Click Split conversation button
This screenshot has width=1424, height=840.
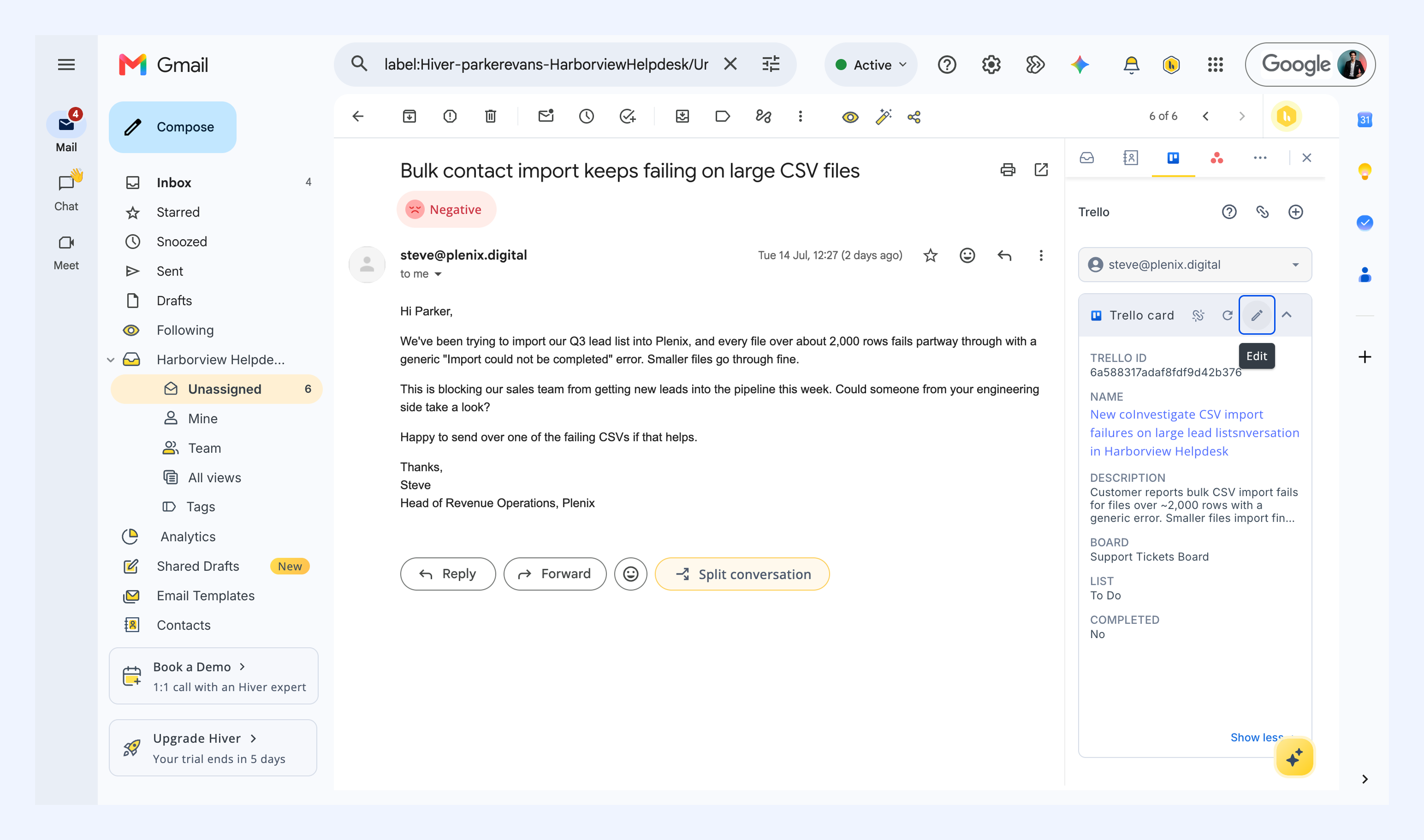click(x=742, y=574)
